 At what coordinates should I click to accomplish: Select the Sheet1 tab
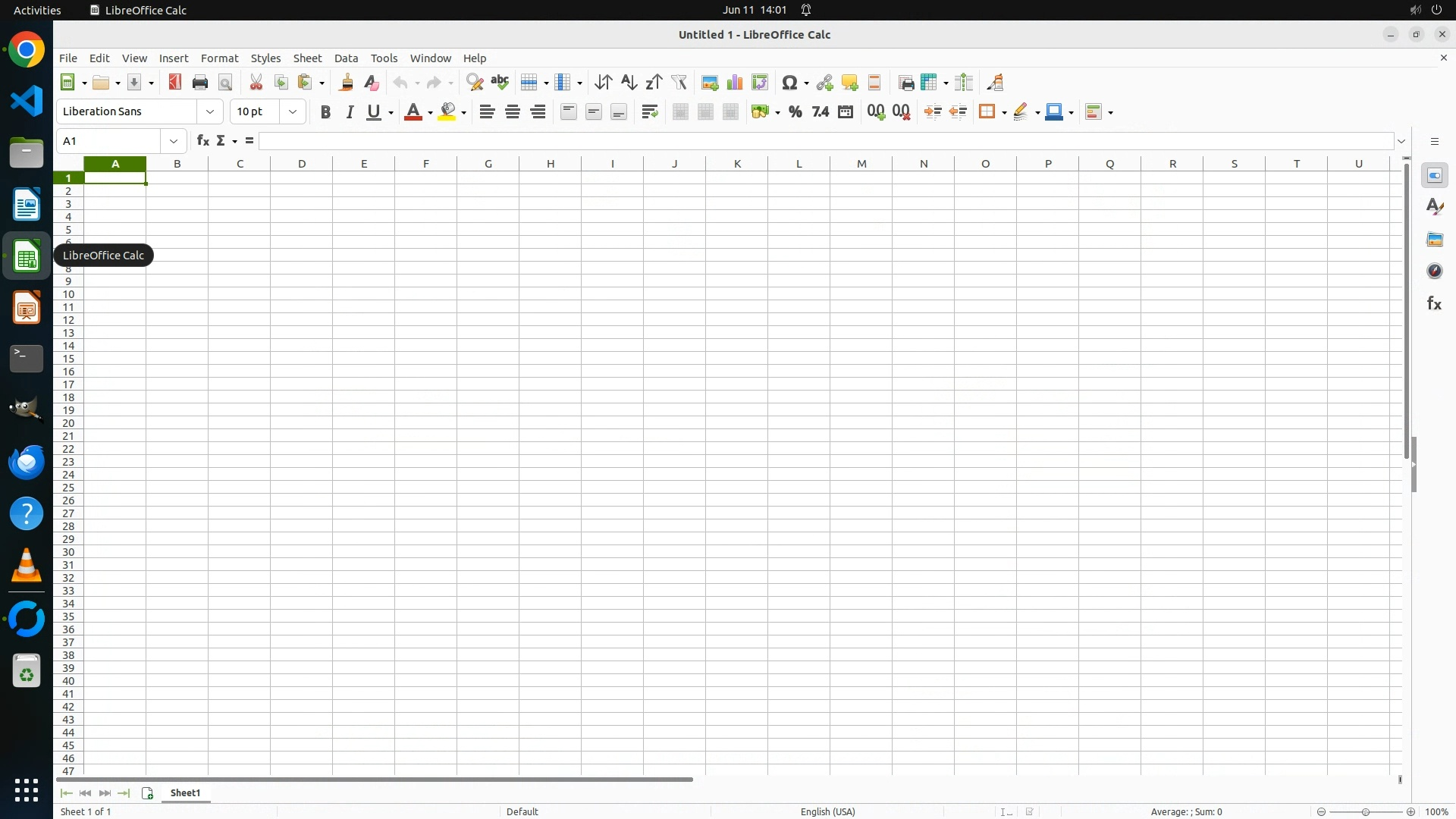pyautogui.click(x=185, y=793)
